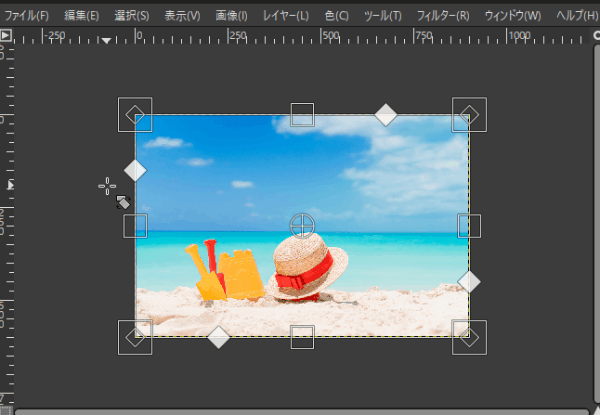Click the bottom-right corner transform handle
Image resolution: width=600 pixels, height=415 pixels.
(469, 337)
